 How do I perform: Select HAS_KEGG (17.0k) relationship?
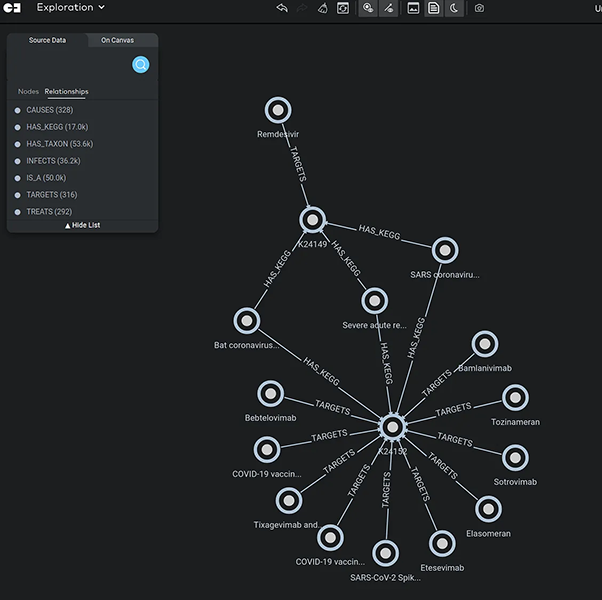pyautogui.click(x=57, y=127)
